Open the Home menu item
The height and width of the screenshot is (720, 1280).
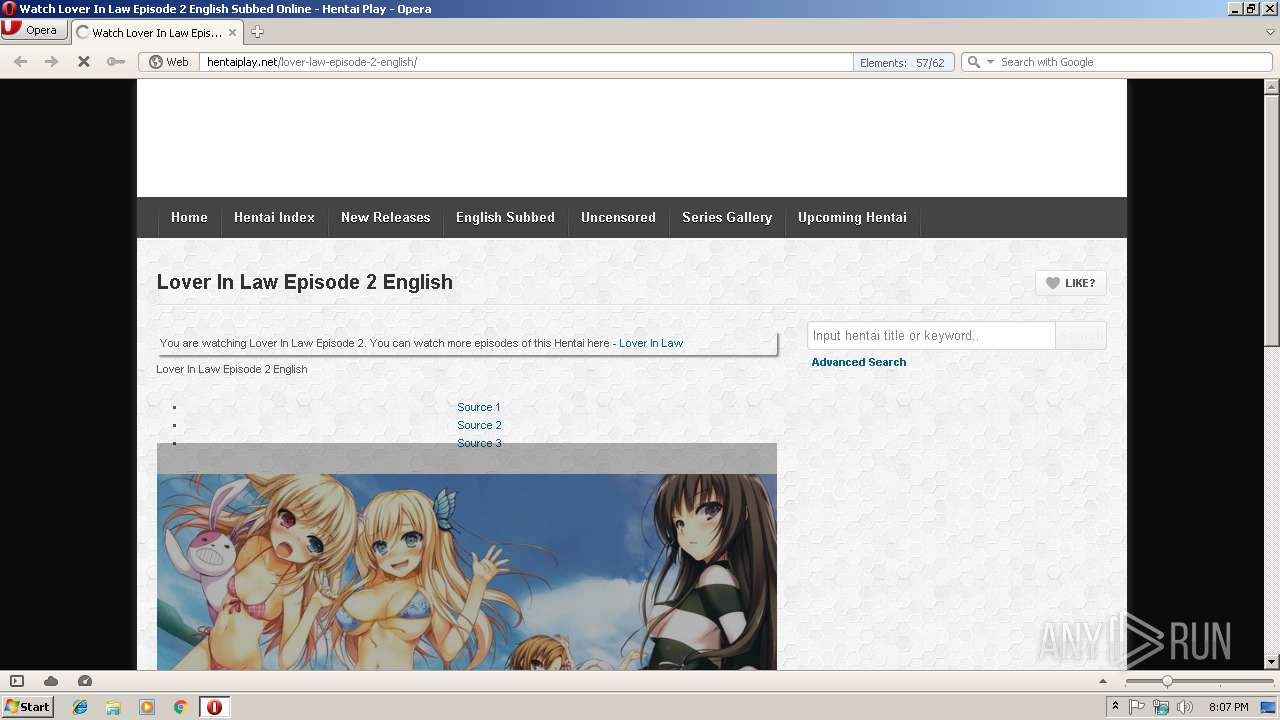[x=189, y=217]
